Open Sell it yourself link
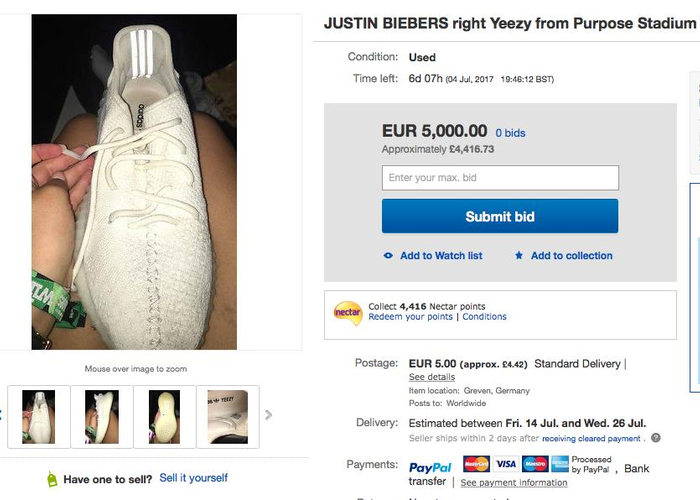700x500 pixels. pos(193,478)
